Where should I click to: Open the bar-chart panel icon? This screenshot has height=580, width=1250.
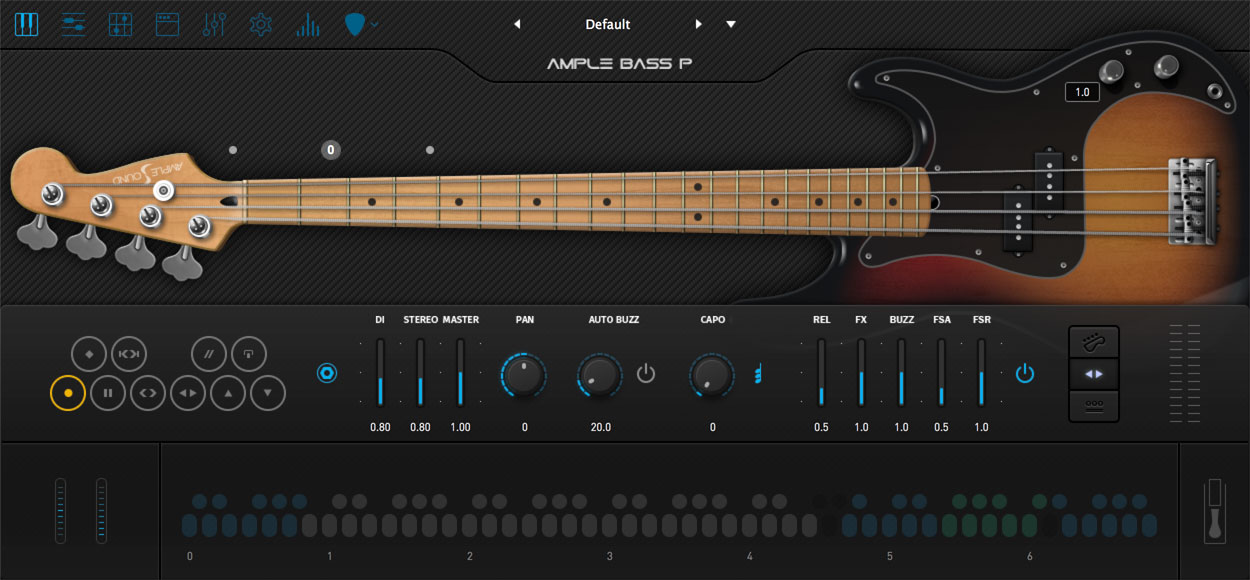[307, 24]
